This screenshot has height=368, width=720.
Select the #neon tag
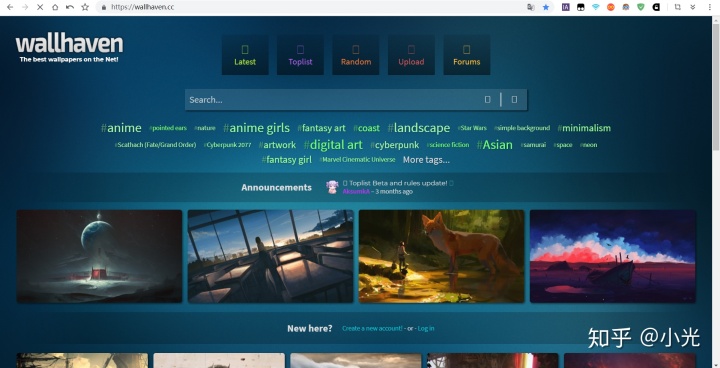(x=588, y=145)
